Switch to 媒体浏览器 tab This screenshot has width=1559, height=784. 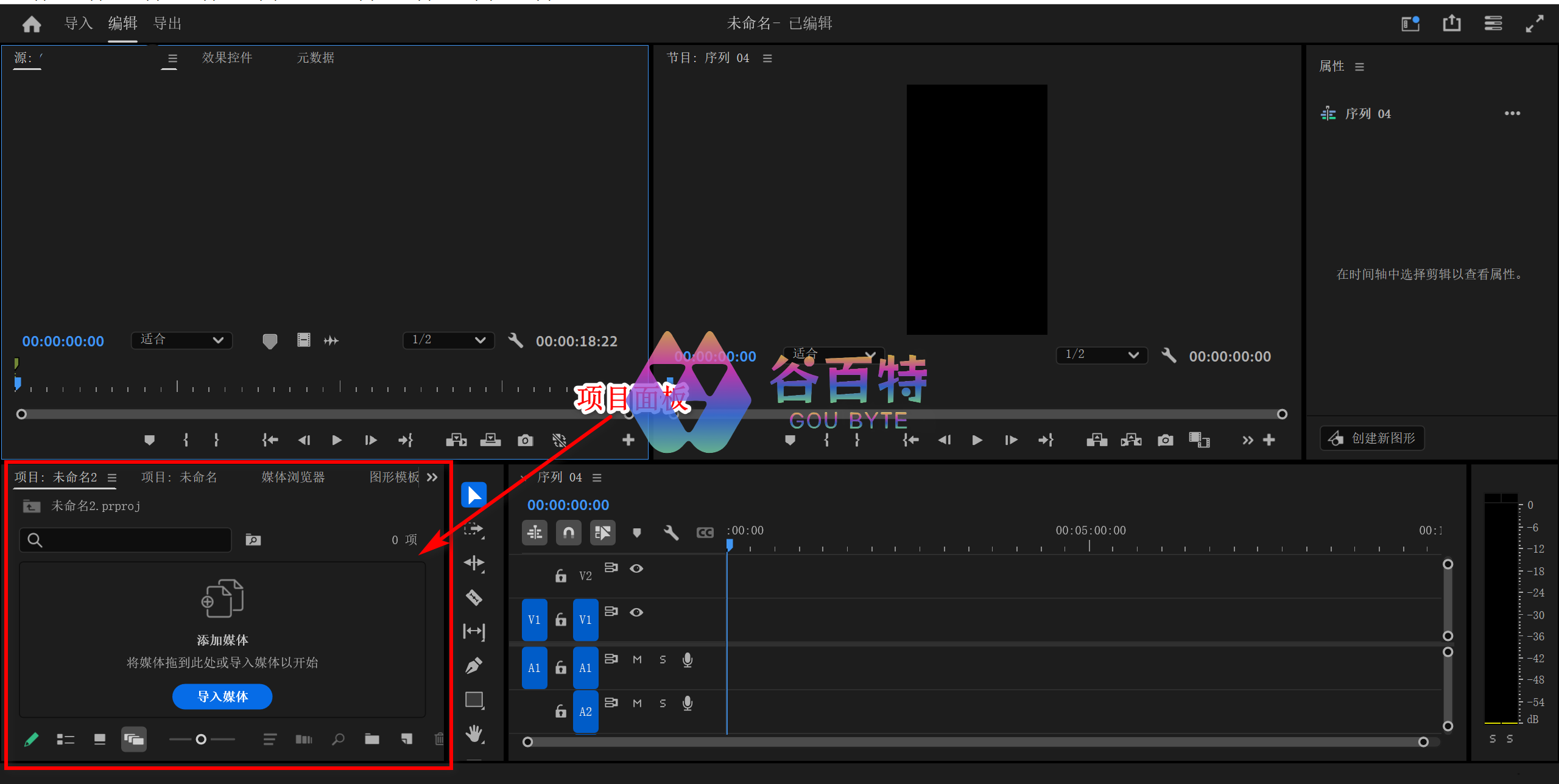tap(293, 477)
